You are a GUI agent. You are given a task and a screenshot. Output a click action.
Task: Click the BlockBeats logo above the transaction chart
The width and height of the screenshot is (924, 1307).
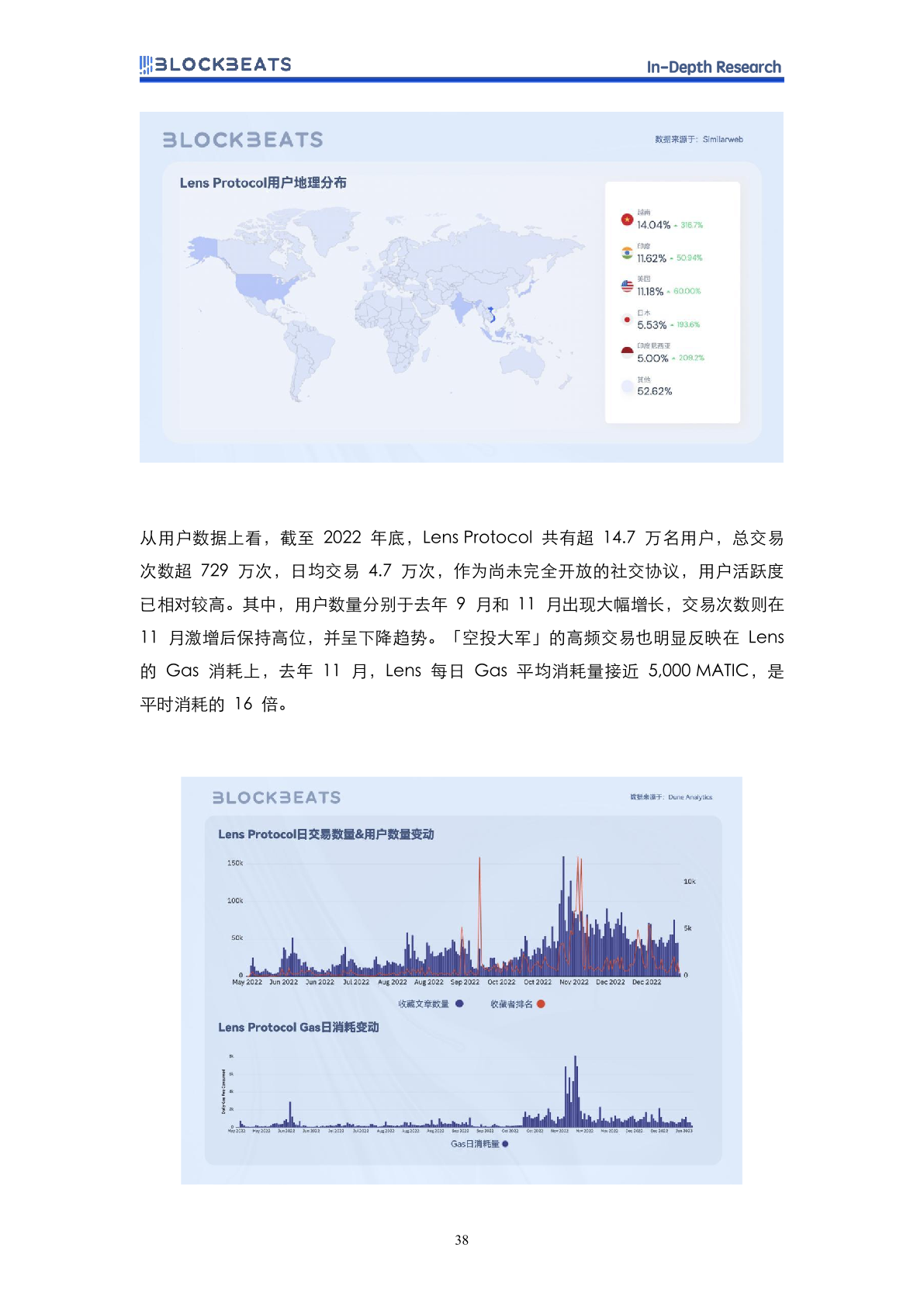(x=276, y=798)
